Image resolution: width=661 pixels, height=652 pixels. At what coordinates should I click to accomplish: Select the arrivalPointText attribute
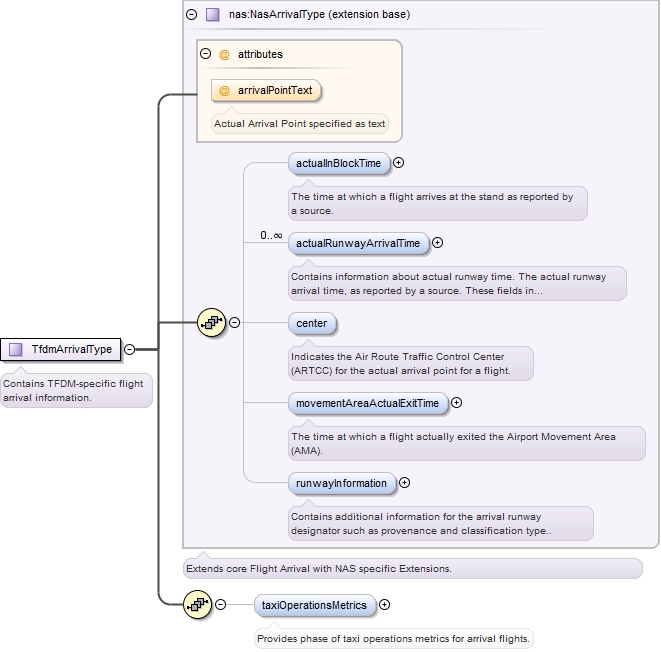274,90
